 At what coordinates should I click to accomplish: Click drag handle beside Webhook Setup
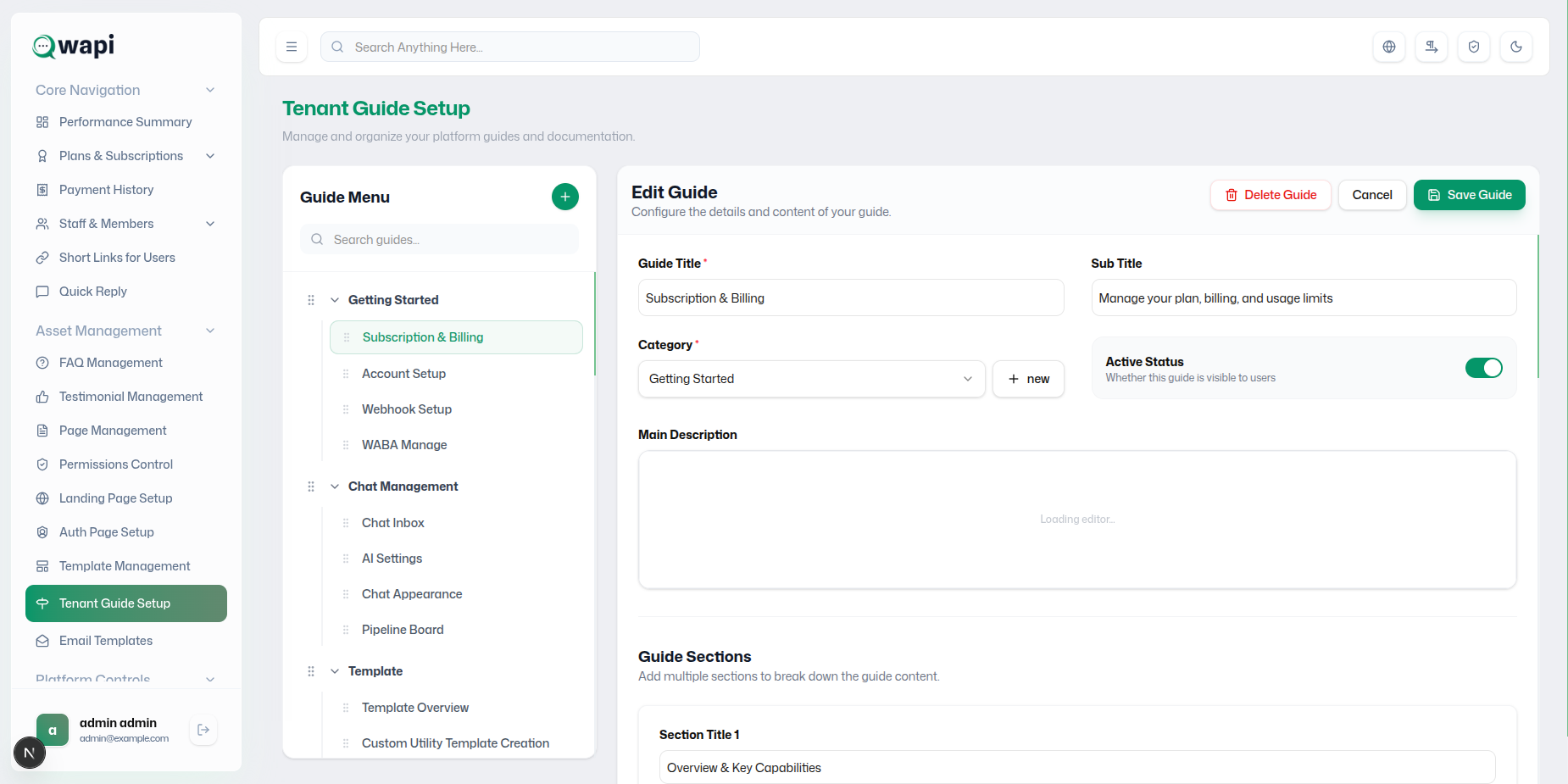click(x=346, y=409)
